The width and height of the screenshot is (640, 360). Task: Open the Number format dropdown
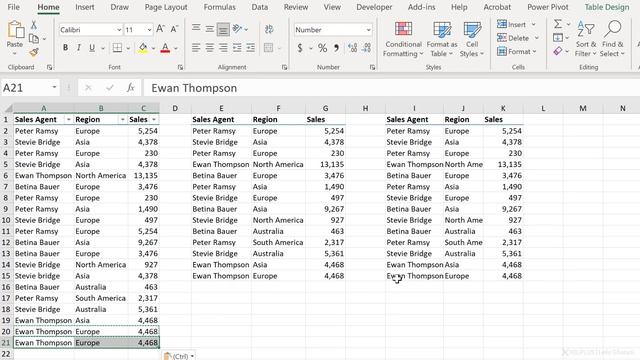click(x=368, y=30)
